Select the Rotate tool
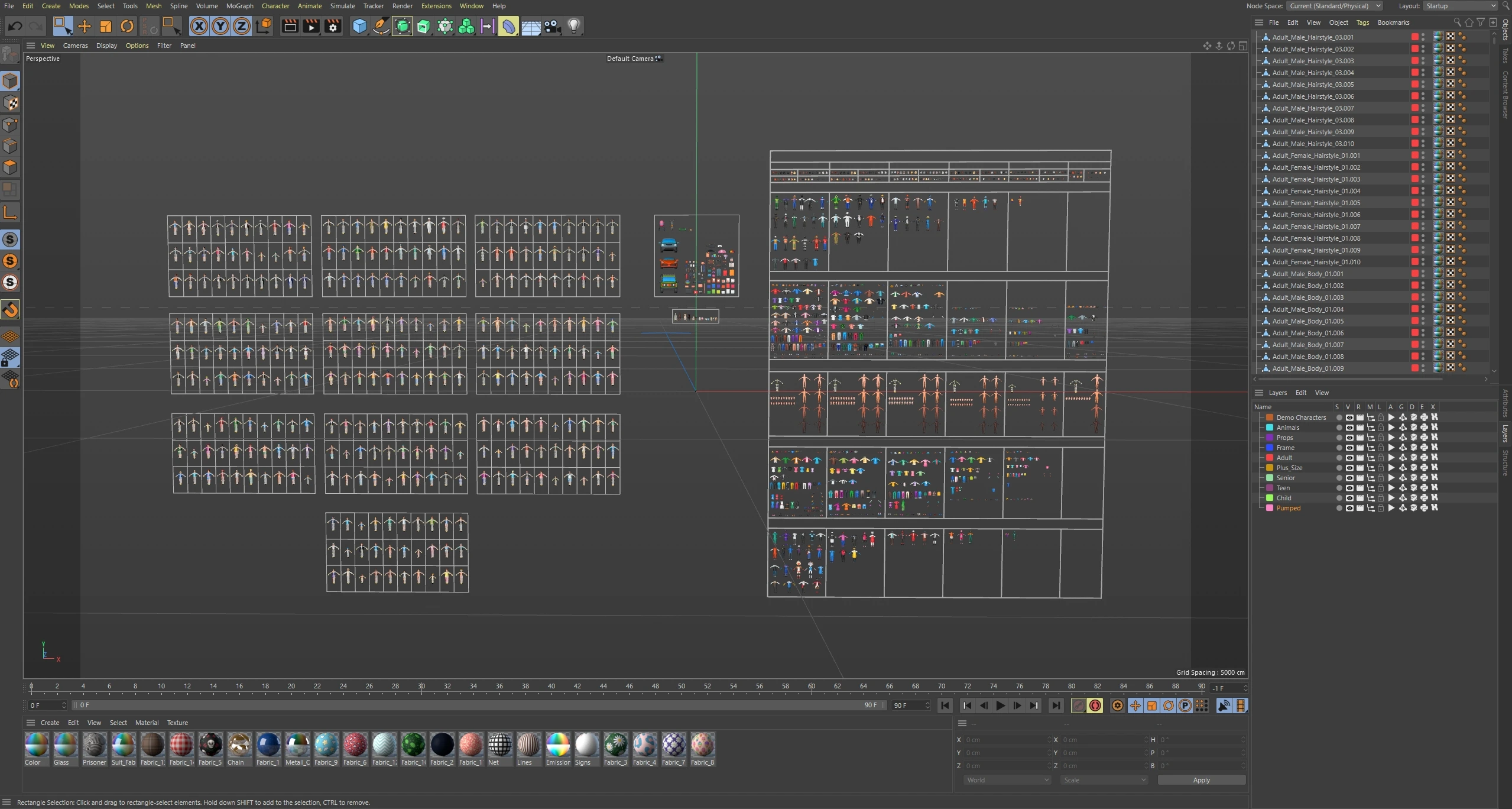This screenshot has height=809, width=1512. 127,26
